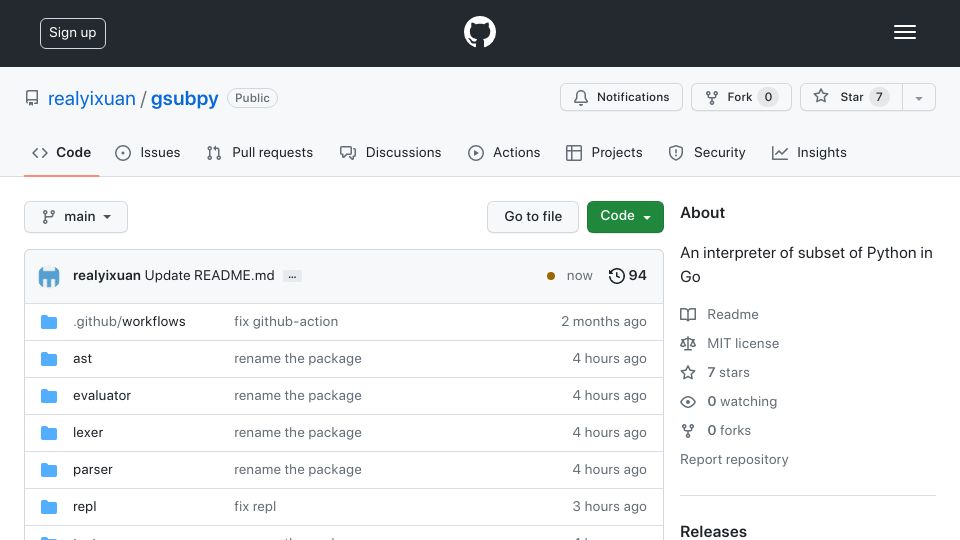Click the scale icon beside MIT license
The height and width of the screenshot is (540, 960).
688,343
